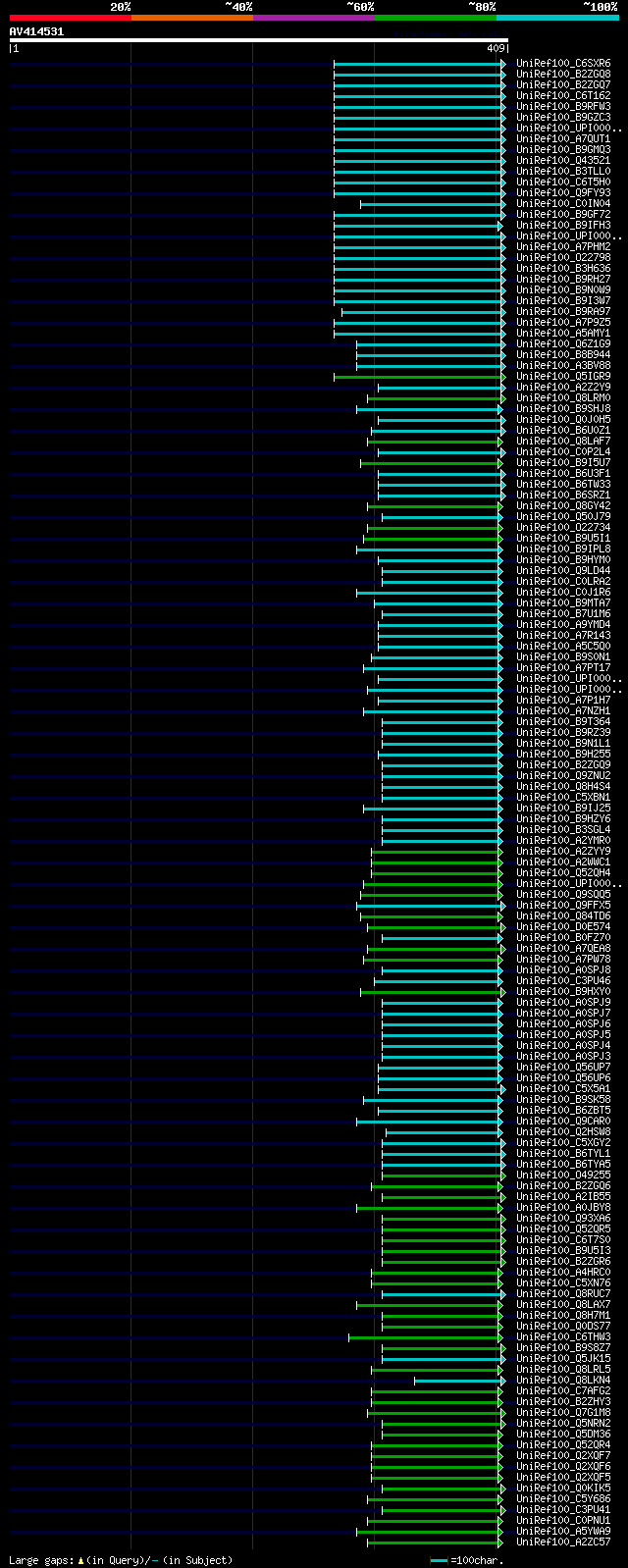Open the UniRef100_Q6Z1G9 entry
628x1568 pixels.
click(x=563, y=344)
